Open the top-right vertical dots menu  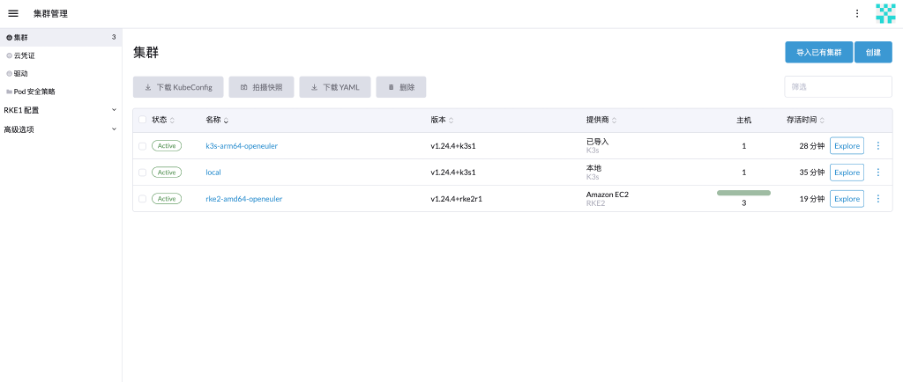857,13
